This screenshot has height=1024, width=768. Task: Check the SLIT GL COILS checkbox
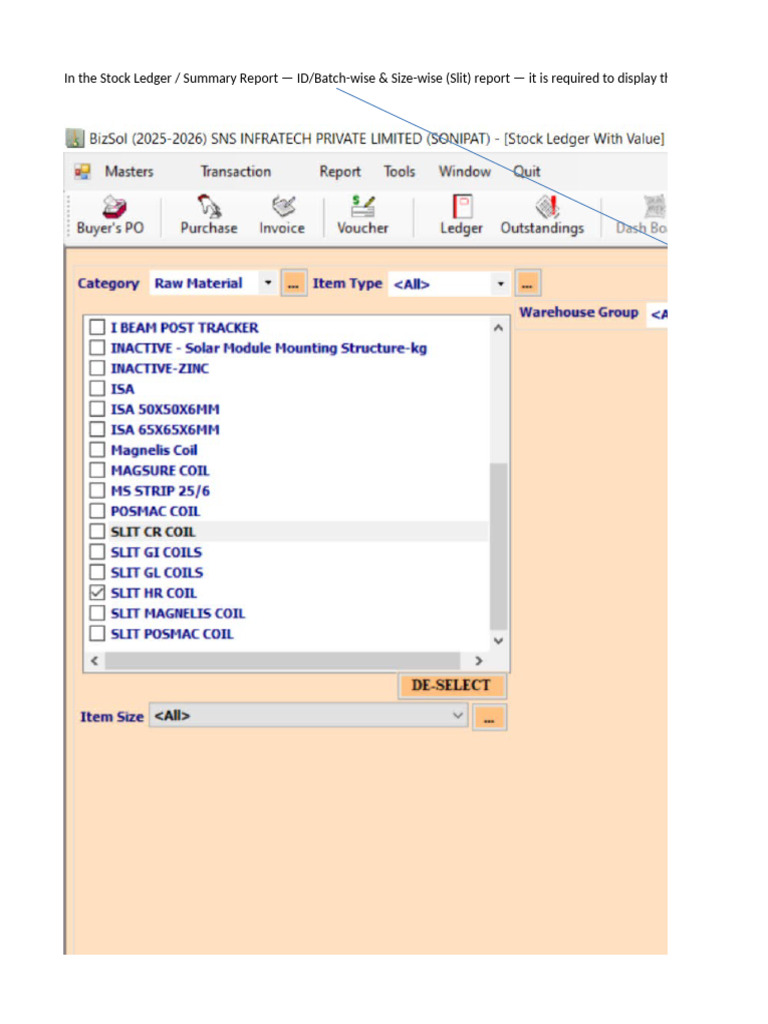tap(97, 572)
